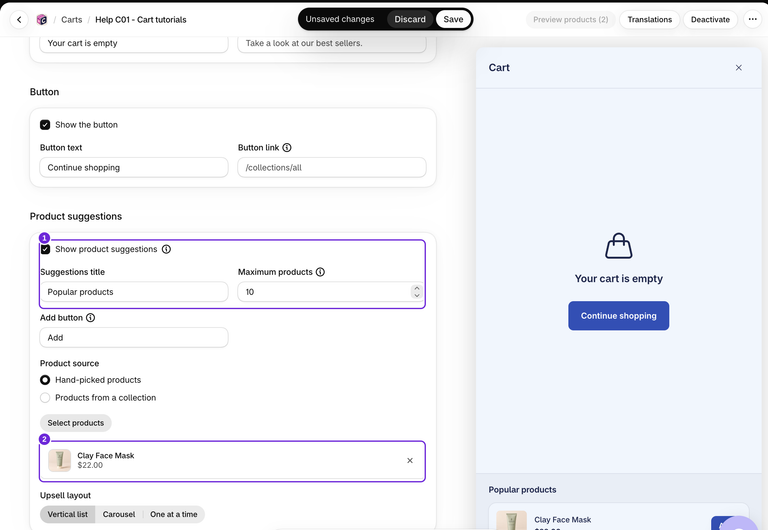Edit the Button text field
768x530 pixels.
pos(134,168)
